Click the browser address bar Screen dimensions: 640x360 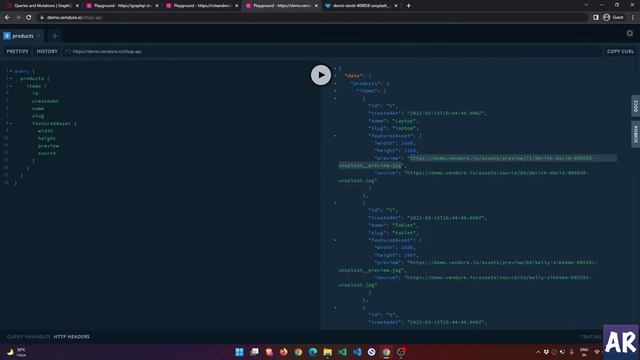312,18
